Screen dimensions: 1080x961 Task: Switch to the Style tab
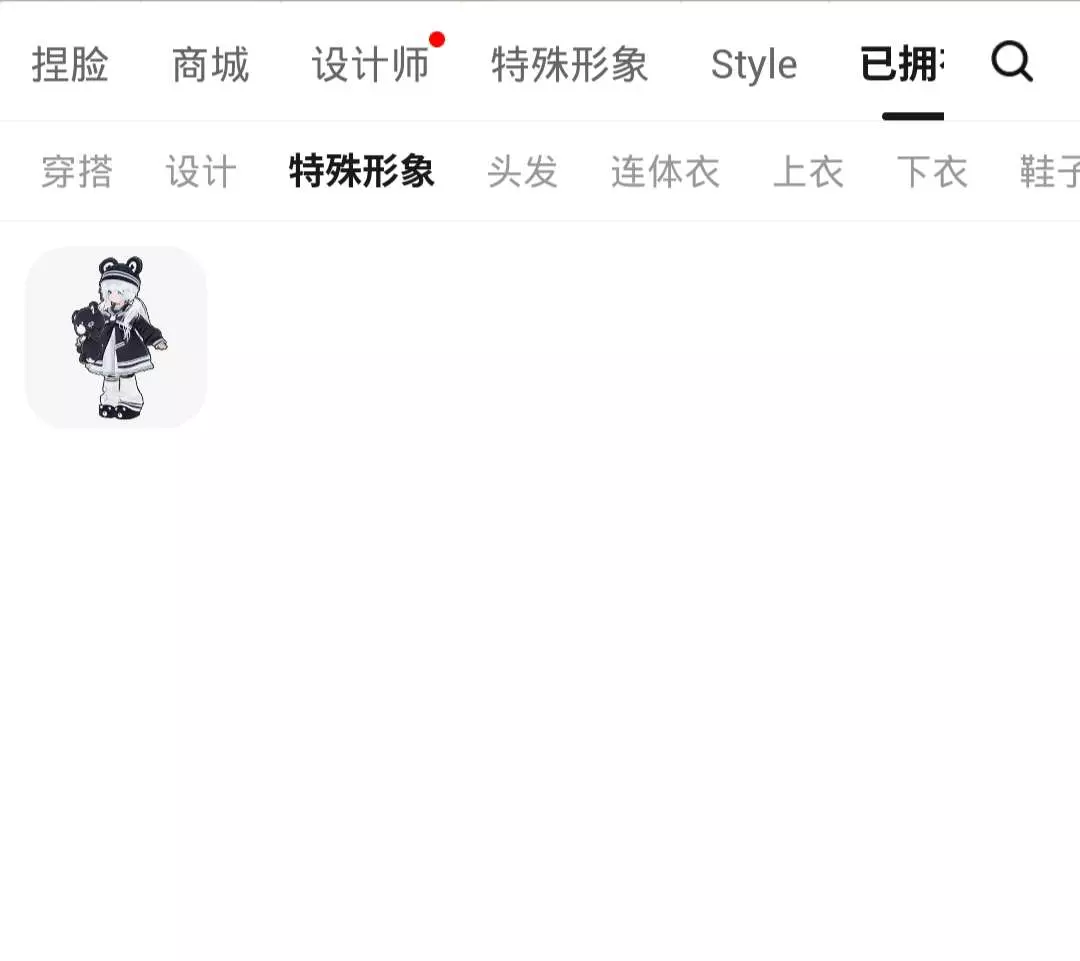click(754, 65)
